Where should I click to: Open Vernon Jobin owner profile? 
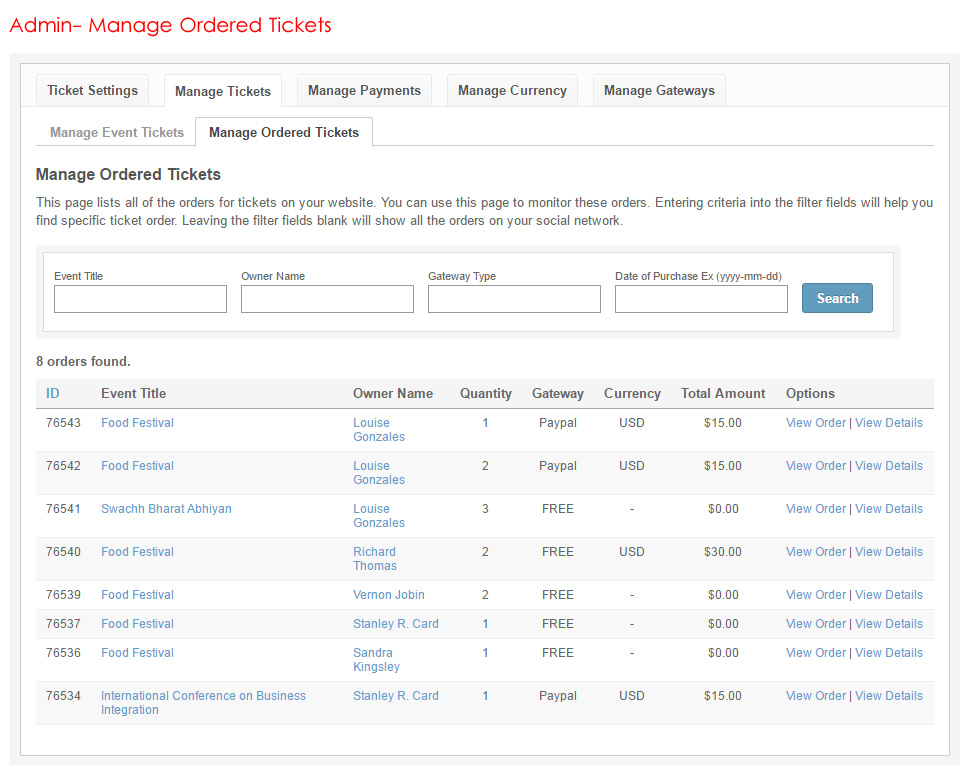pyautogui.click(x=388, y=595)
